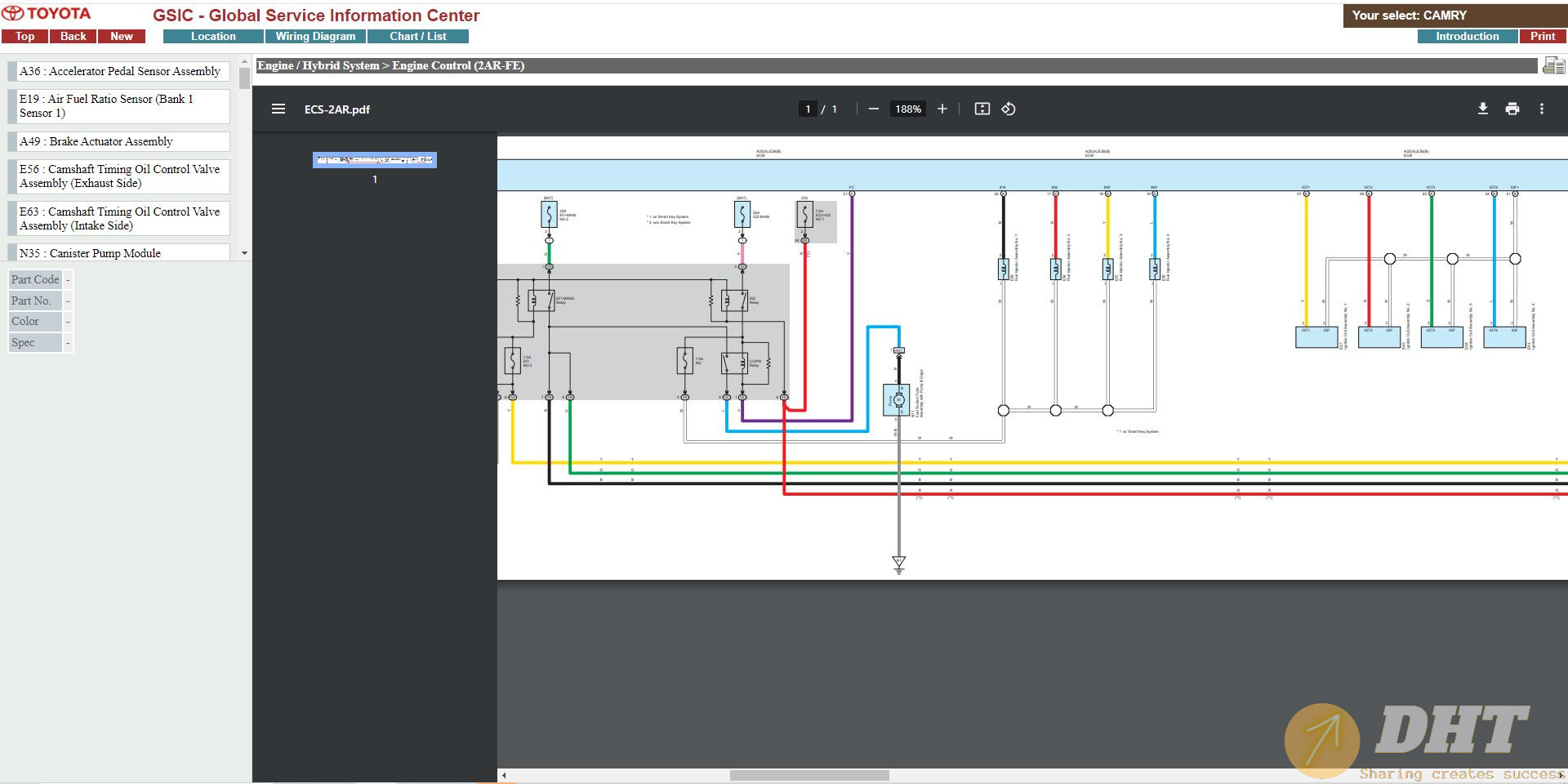Viewport: 1568px width, 784px height.
Task: Click the ground symbol in the diagram
Action: click(x=899, y=563)
